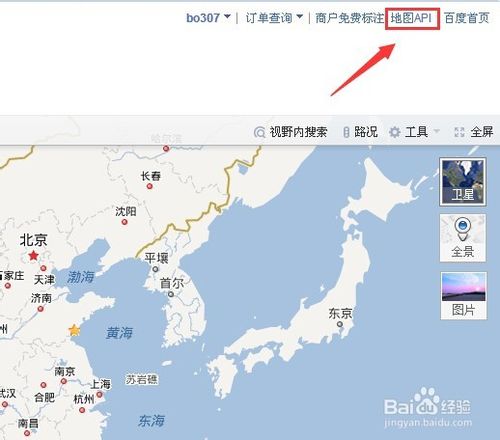Screen dimensions: 500x440
Task: Click the 黄海 sea label
Action: (119, 333)
